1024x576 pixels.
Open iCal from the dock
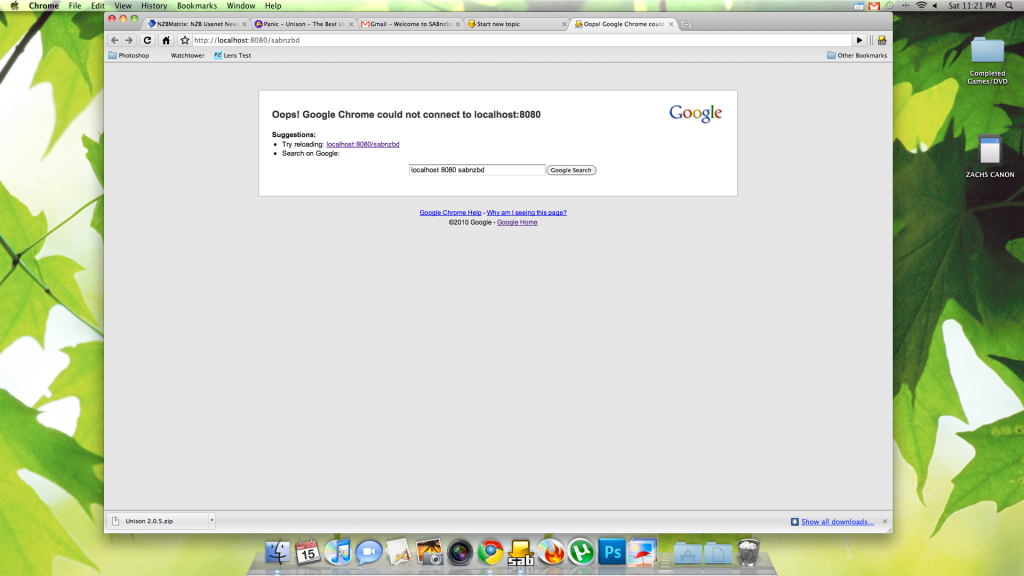point(308,552)
